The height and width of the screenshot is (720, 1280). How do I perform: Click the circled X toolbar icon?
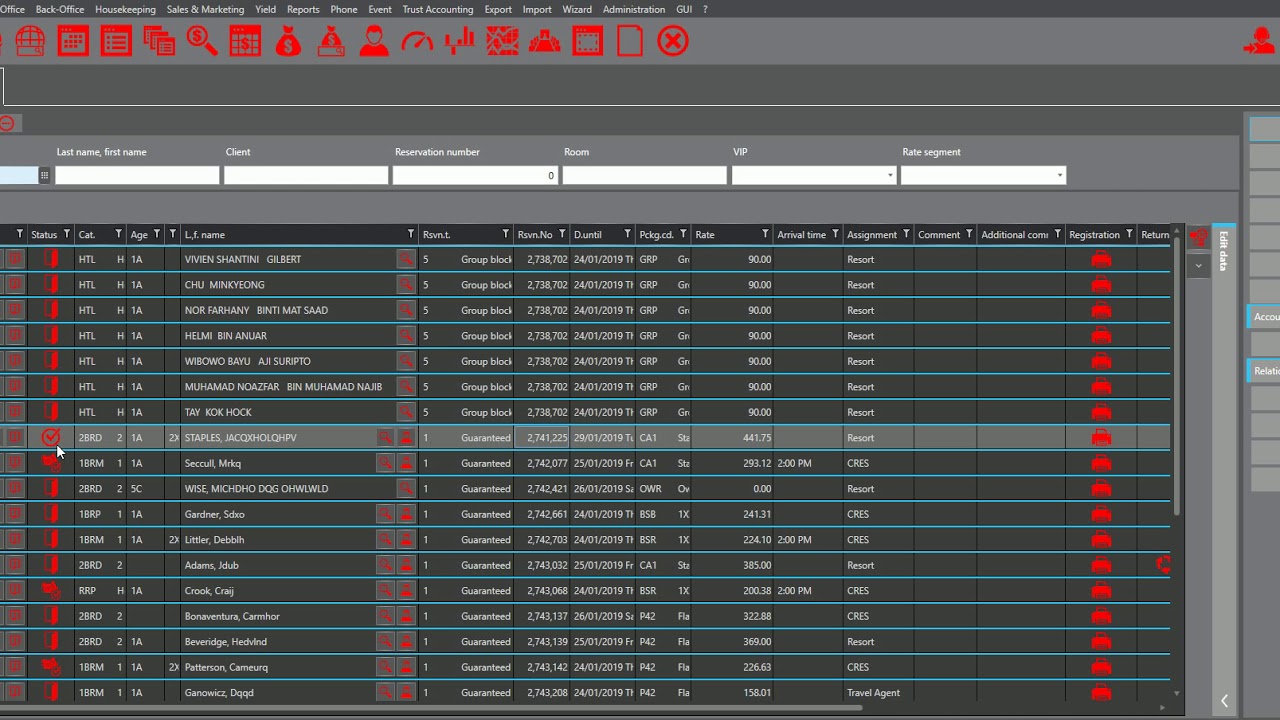pyautogui.click(x=673, y=41)
